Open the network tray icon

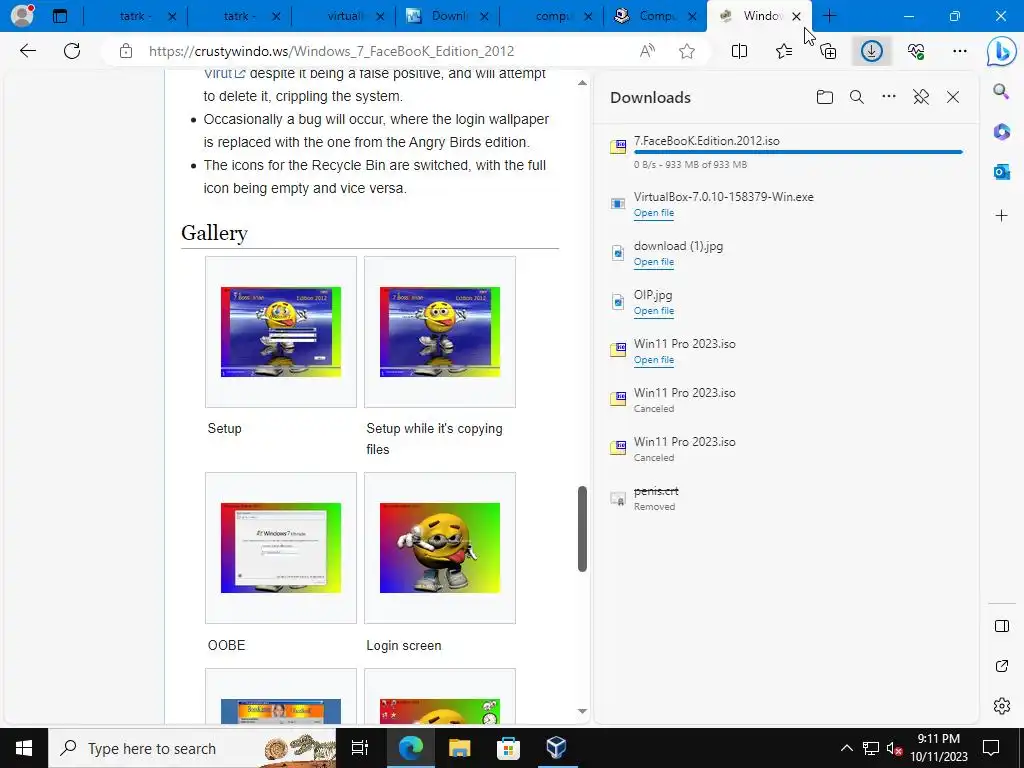tap(871, 748)
